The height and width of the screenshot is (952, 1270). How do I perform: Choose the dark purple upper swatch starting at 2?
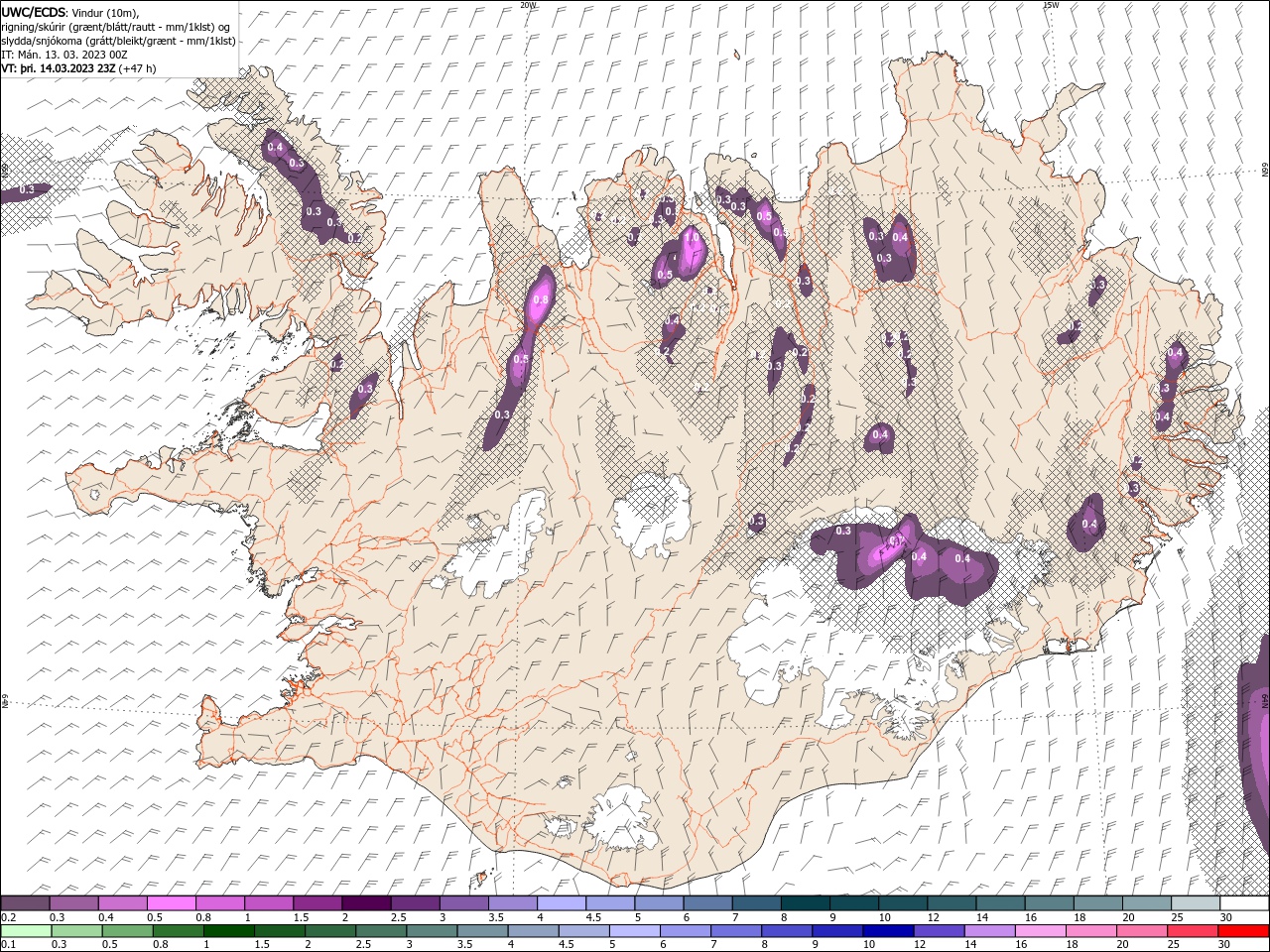[x=366, y=903]
